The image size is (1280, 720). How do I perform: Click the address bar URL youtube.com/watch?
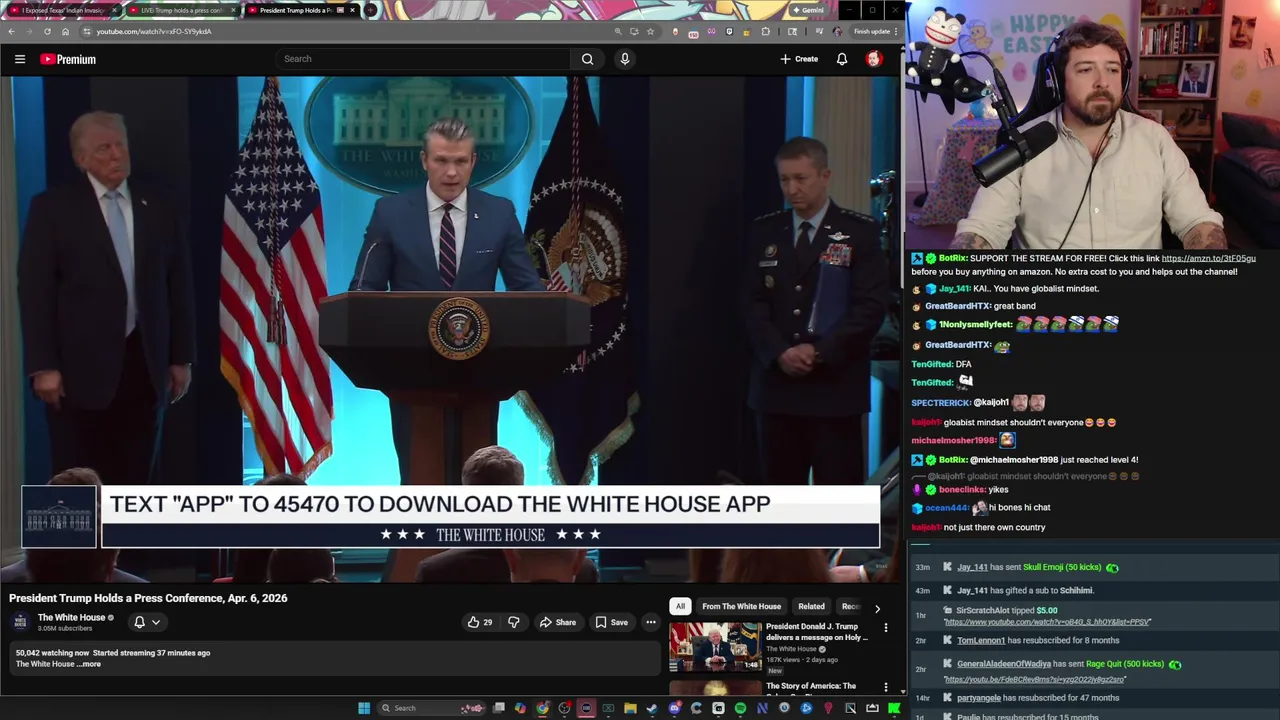click(154, 31)
